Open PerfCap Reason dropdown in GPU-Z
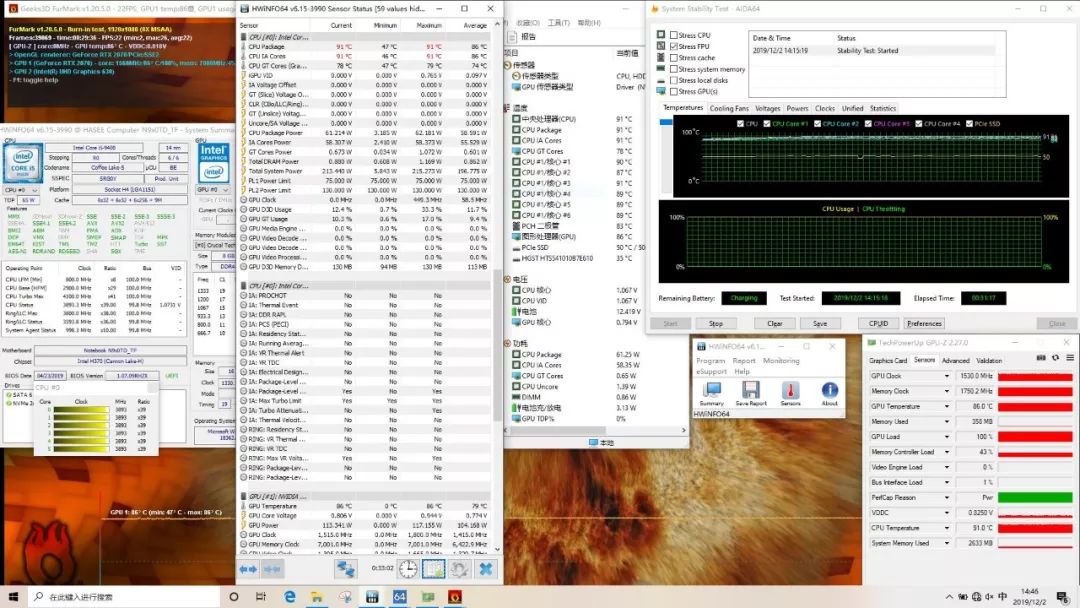The width and height of the screenshot is (1080, 608). click(946, 497)
